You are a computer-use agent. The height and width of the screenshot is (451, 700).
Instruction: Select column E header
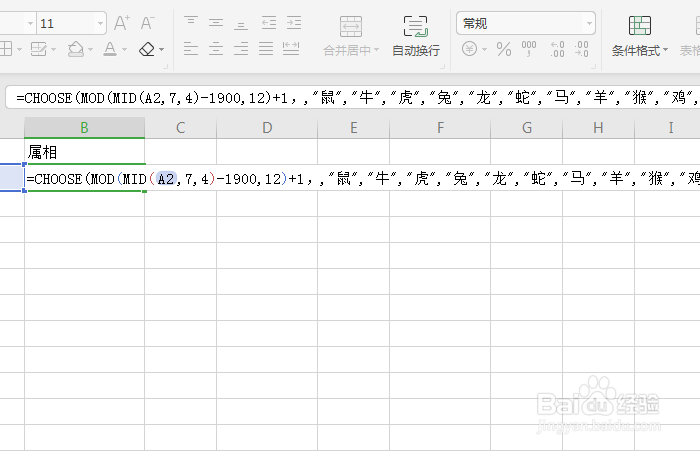(354, 128)
